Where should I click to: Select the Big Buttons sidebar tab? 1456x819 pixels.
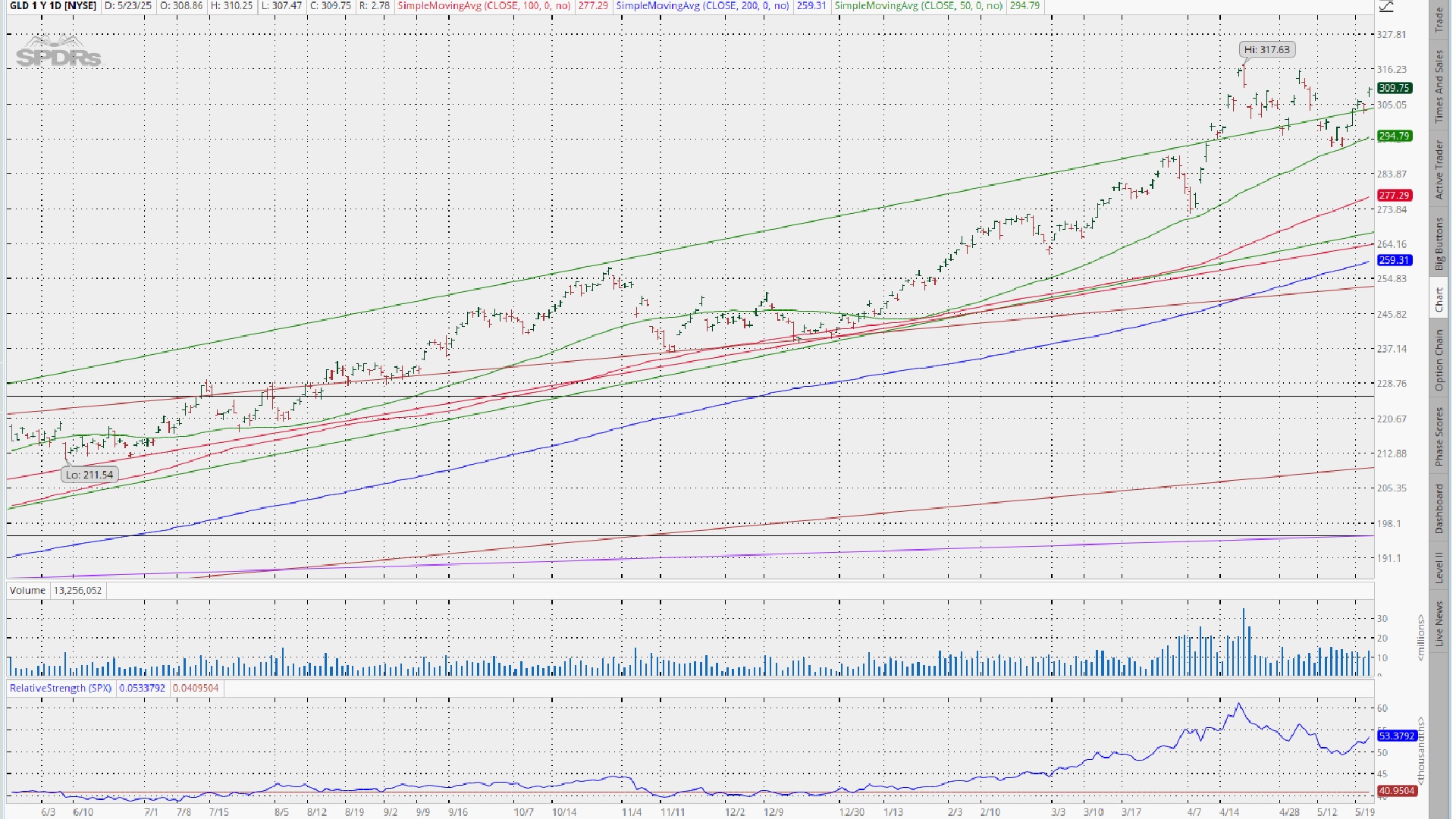1439,244
